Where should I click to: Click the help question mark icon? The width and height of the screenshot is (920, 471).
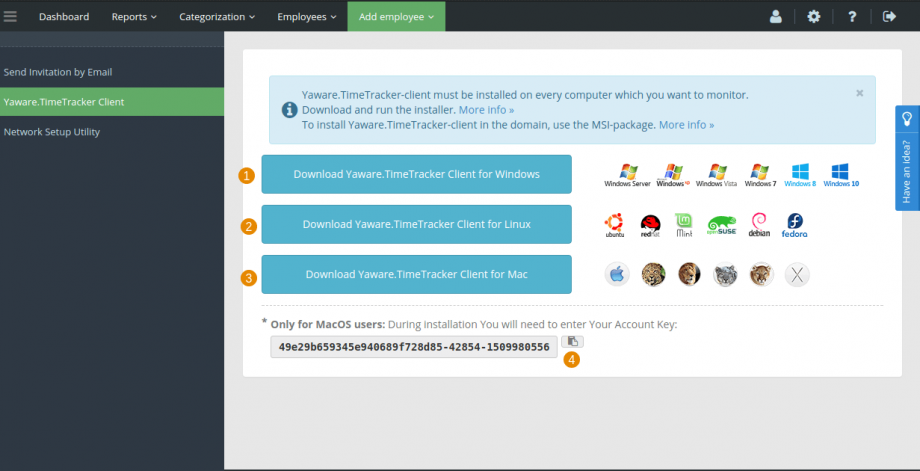852,16
